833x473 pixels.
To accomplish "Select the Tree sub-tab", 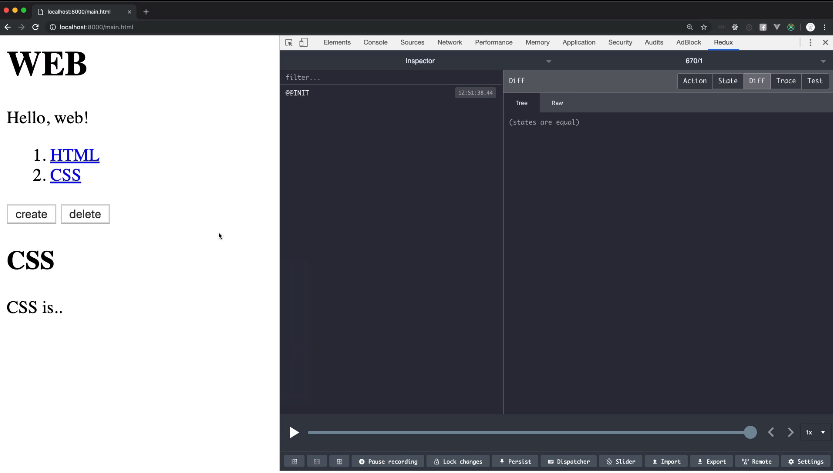I will [x=522, y=103].
